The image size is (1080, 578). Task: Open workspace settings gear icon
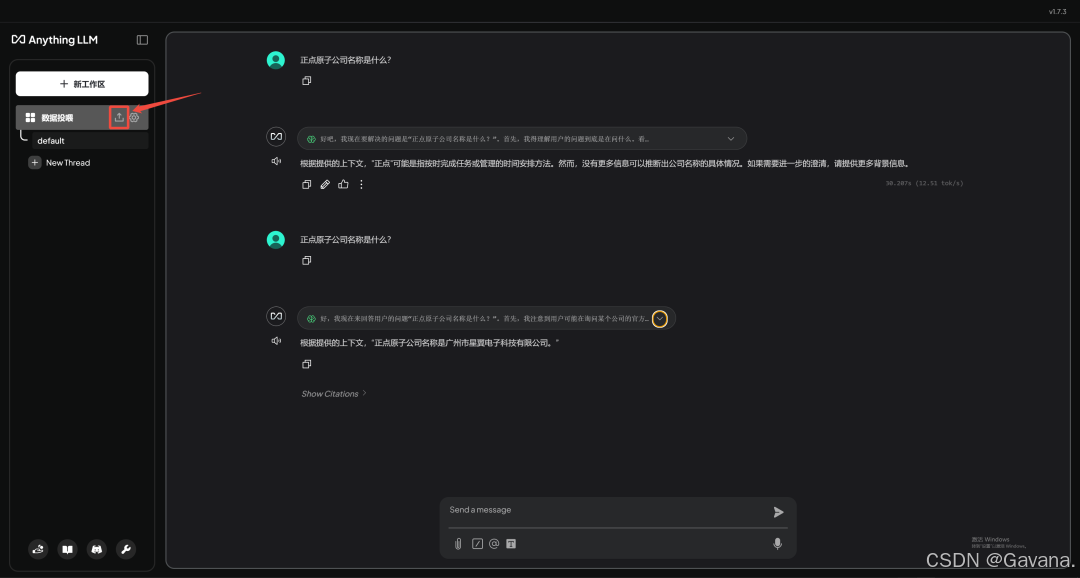pos(134,118)
